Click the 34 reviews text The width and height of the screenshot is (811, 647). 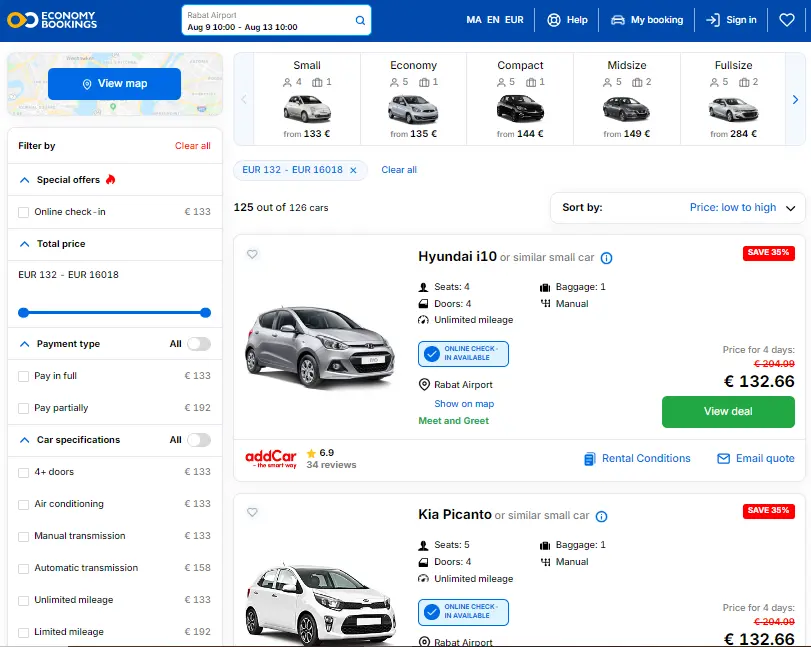[x=331, y=464]
